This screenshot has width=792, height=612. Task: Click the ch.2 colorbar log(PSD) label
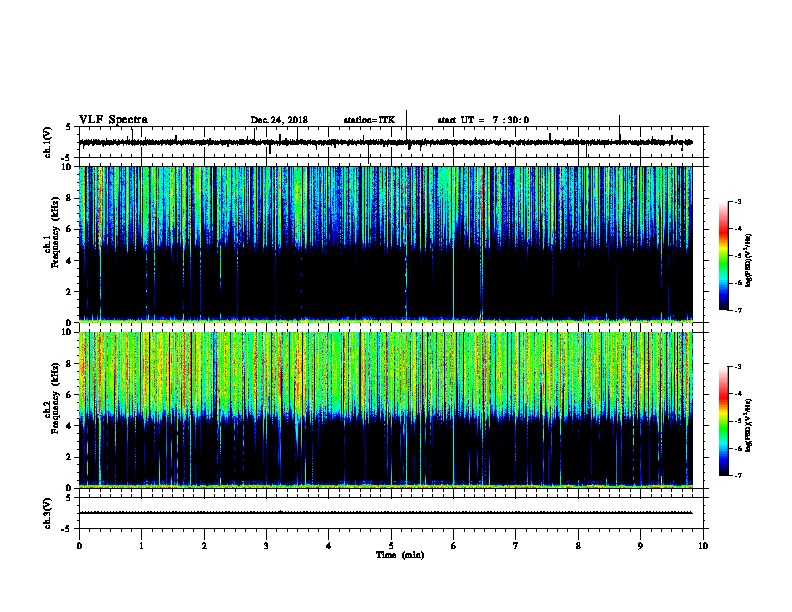748,425
